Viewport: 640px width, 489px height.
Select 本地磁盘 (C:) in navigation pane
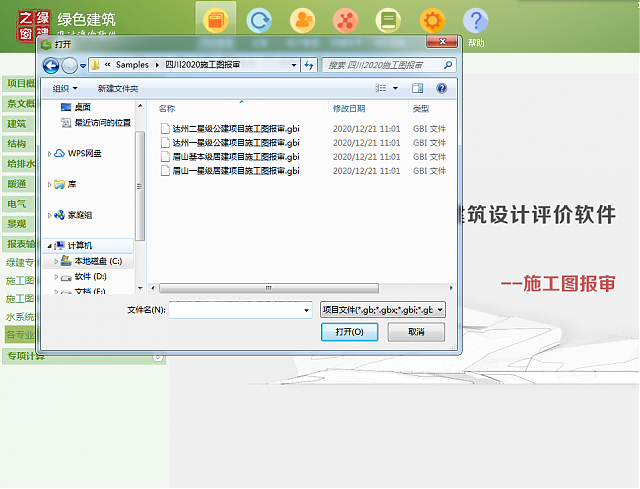pyautogui.click(x=97, y=261)
